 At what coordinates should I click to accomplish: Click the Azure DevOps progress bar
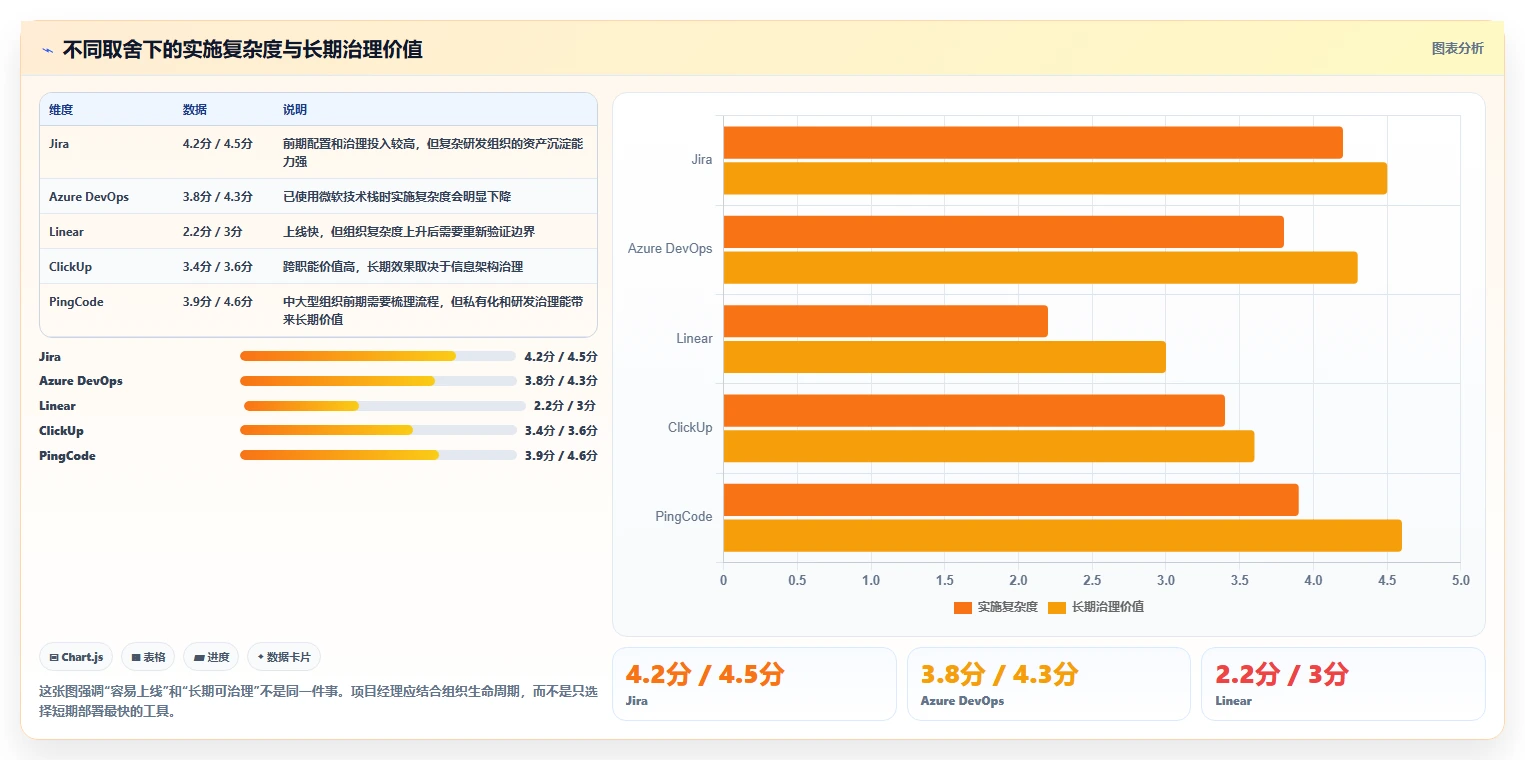(378, 381)
